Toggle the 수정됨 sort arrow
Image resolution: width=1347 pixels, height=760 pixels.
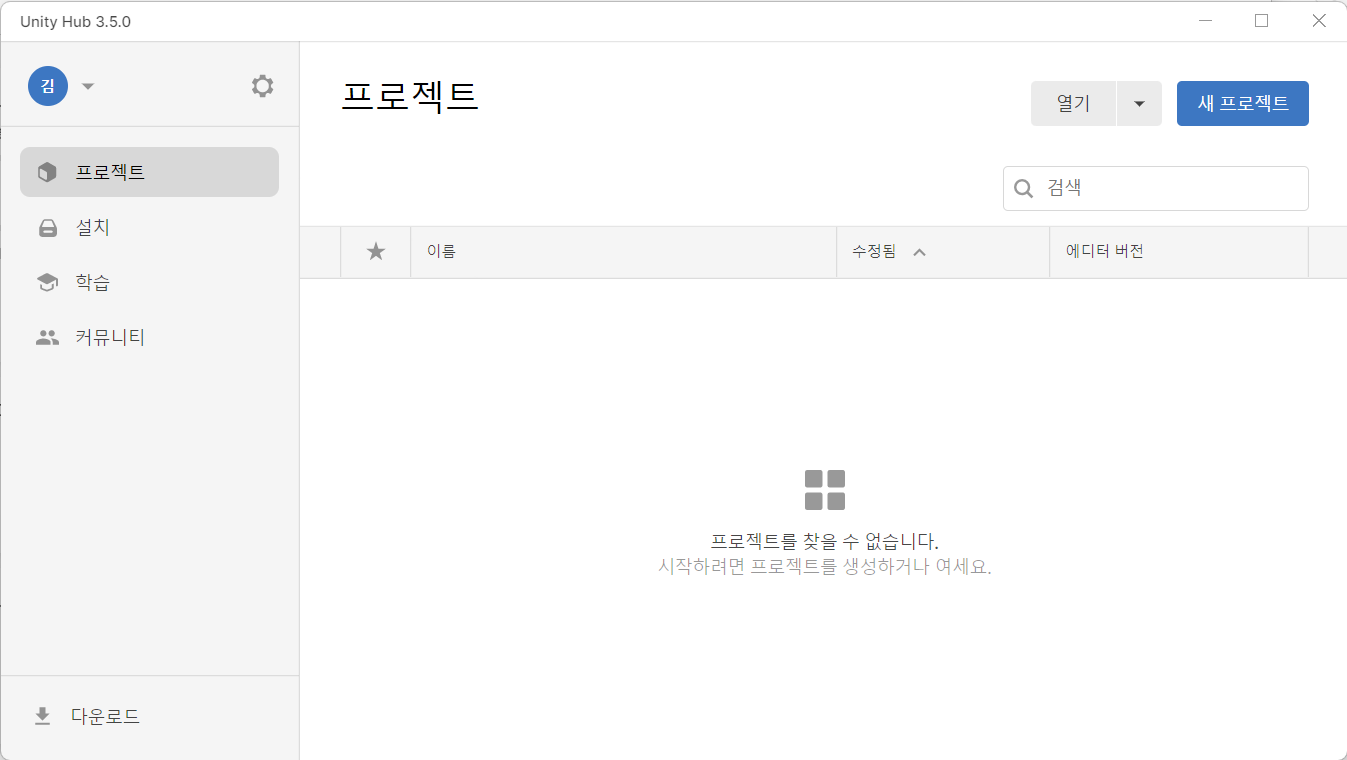920,252
